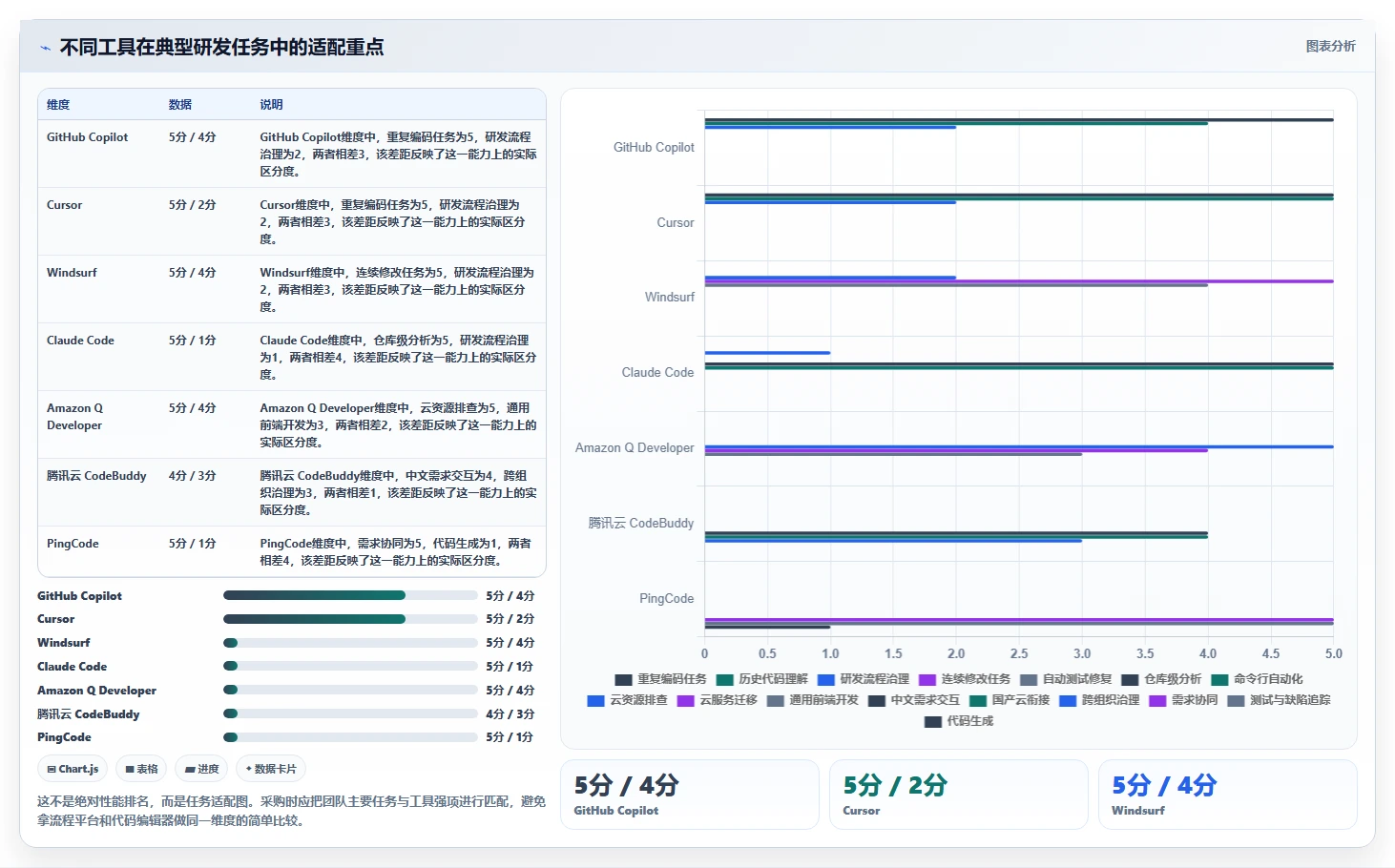The width and height of the screenshot is (1395, 868).
Task: Click the 5.0 tick on chart x-axis
Action: coord(1334,654)
